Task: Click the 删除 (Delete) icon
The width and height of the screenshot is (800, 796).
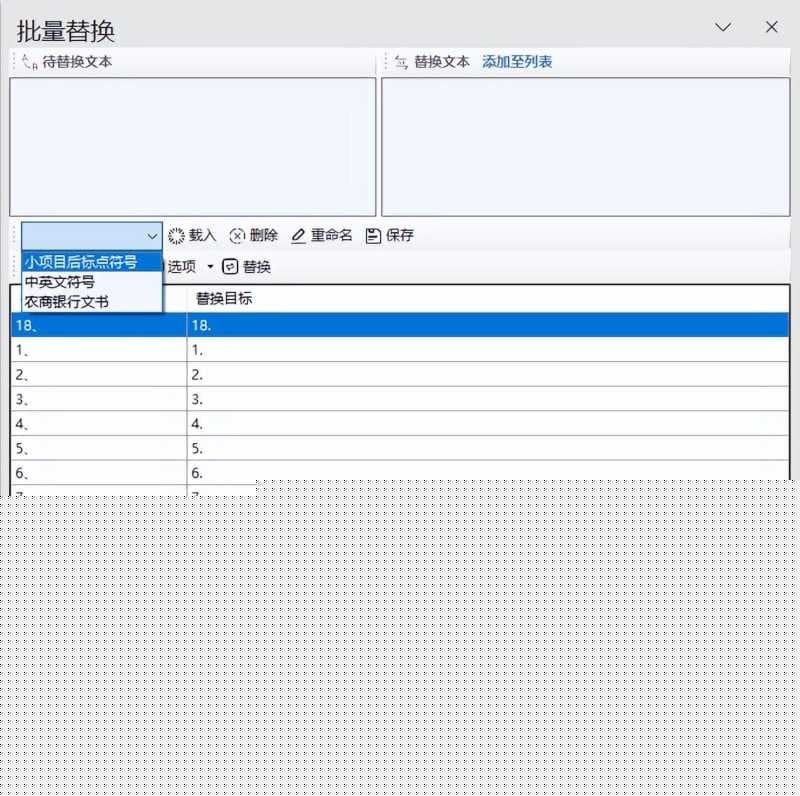Action: [x=235, y=236]
